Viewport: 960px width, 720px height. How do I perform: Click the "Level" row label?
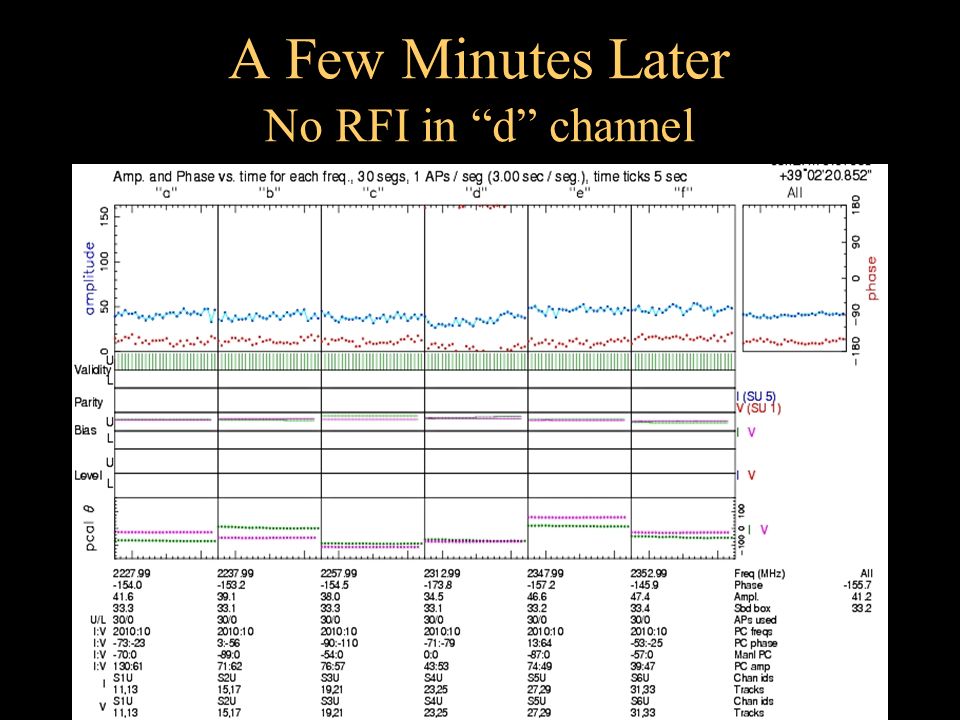(x=86, y=476)
